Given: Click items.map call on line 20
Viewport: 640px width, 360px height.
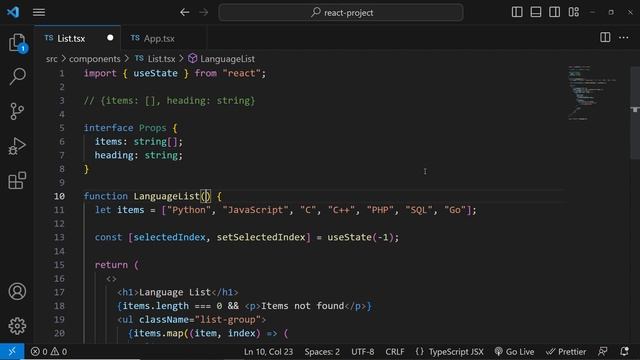Looking at the screenshot, I should [x=158, y=333].
